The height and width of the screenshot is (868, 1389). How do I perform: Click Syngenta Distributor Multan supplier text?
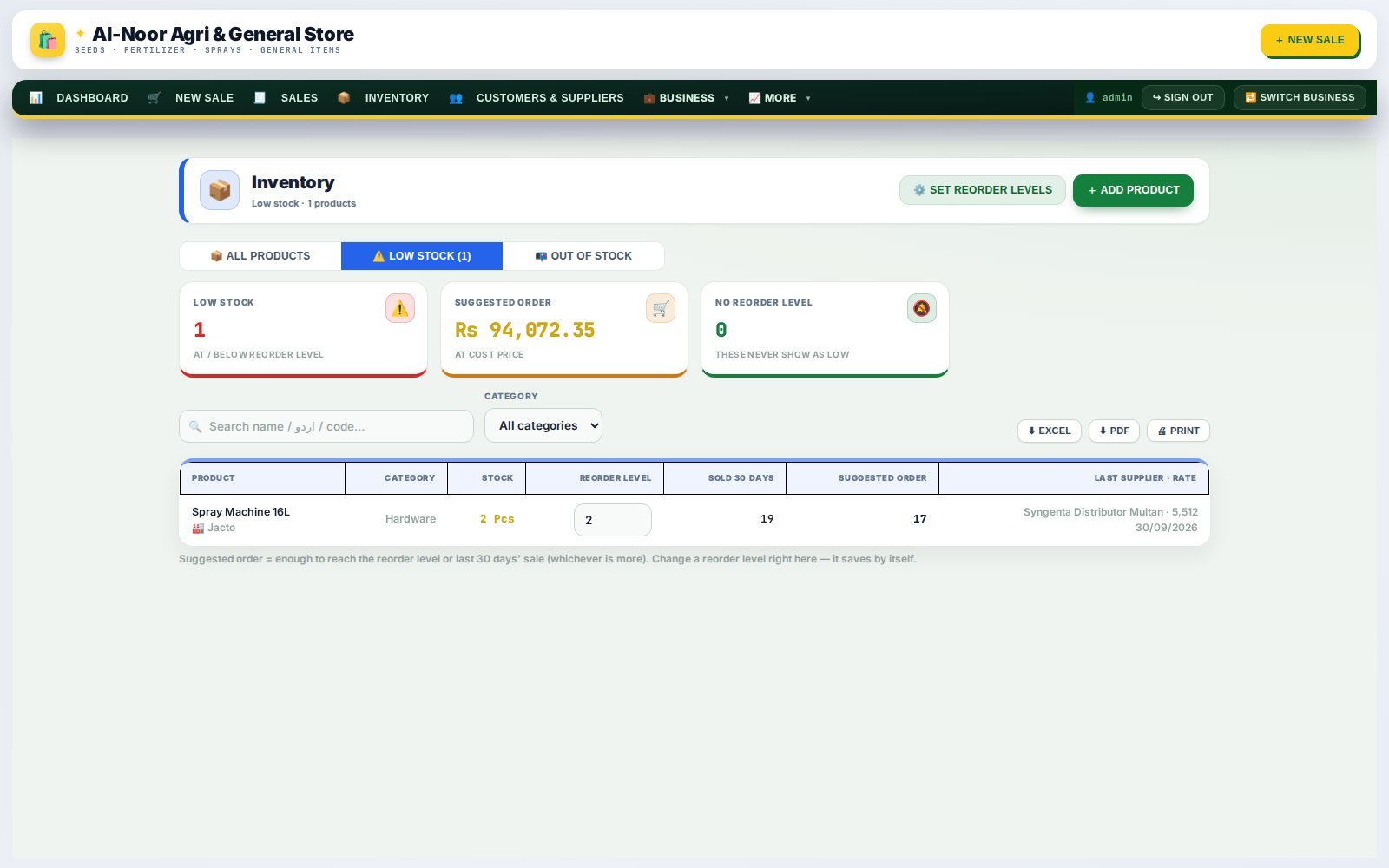(1093, 512)
